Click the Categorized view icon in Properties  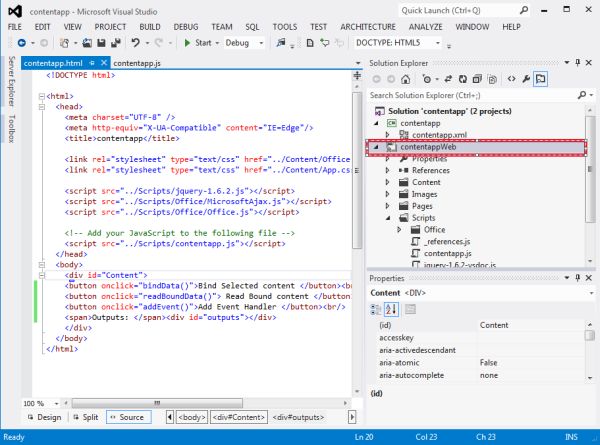tap(376, 309)
